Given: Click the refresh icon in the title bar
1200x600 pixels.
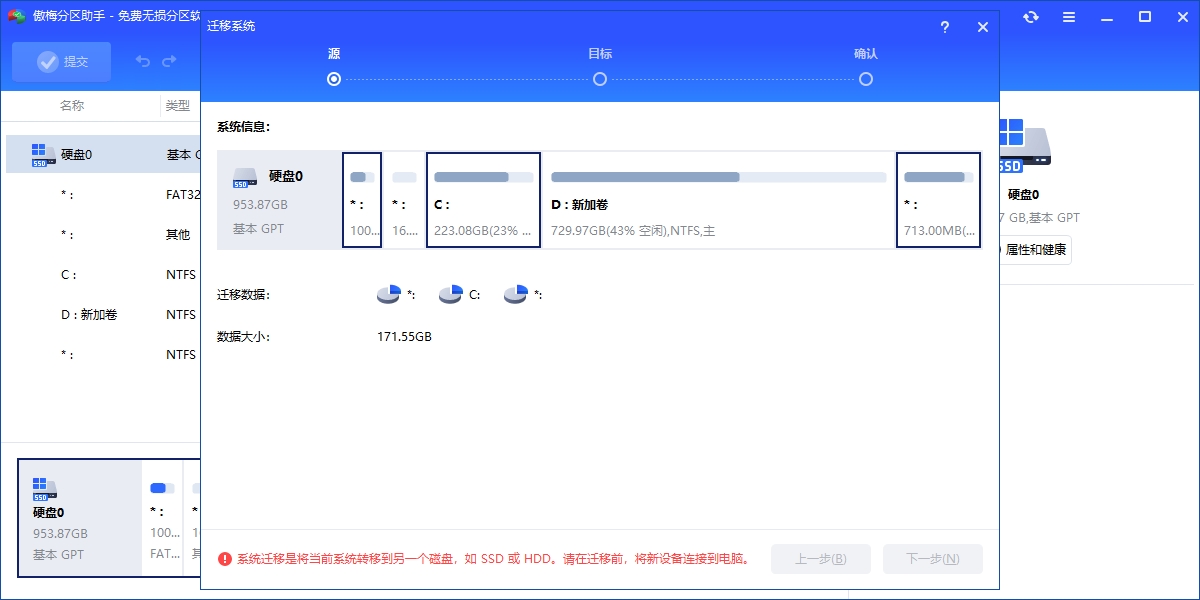Looking at the screenshot, I should 1031,17.
